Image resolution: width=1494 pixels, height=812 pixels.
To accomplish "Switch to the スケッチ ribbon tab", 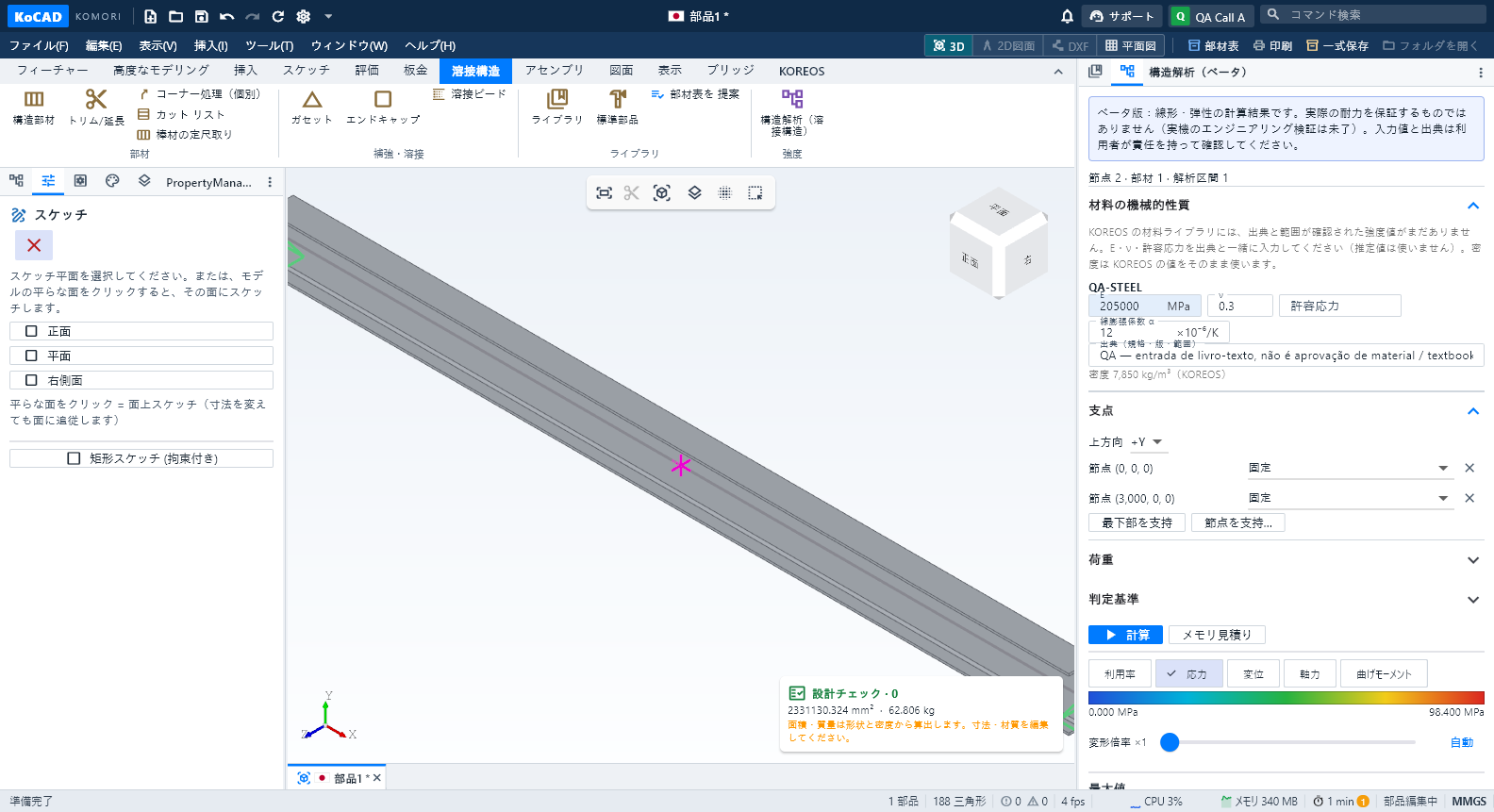I will coord(307,71).
